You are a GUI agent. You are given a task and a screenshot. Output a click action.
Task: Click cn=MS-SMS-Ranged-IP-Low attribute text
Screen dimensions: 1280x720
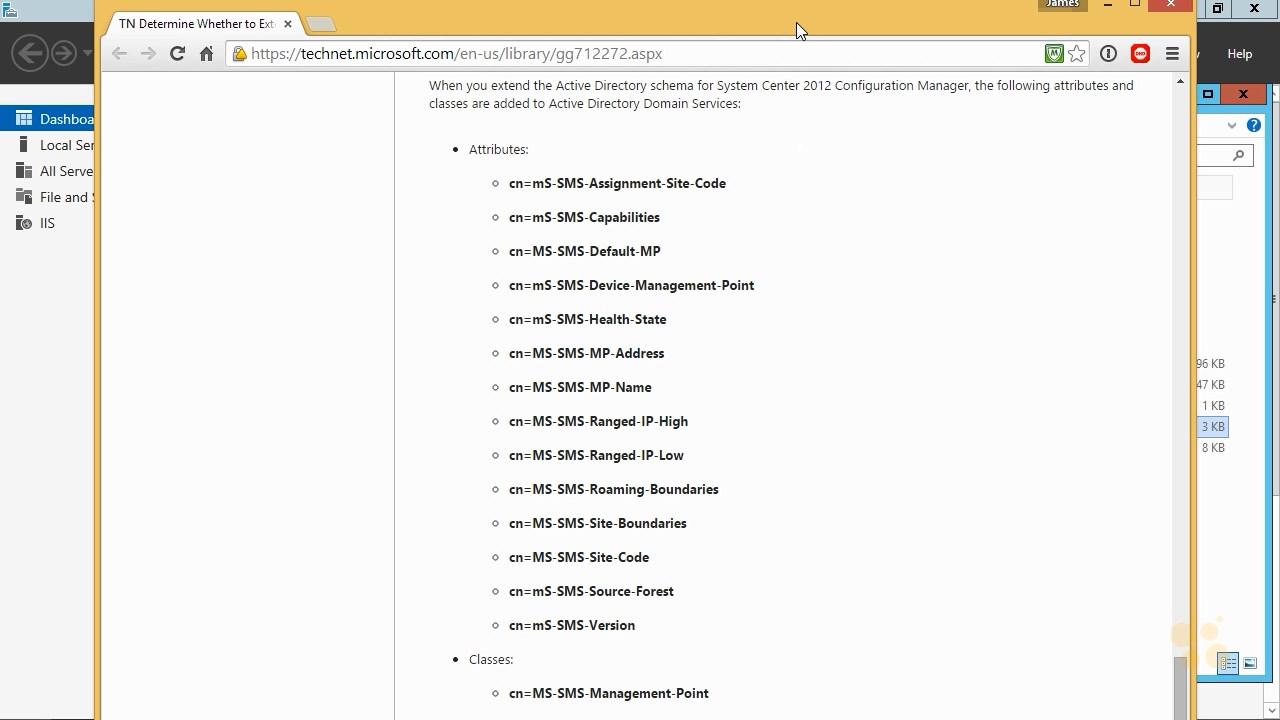pos(596,455)
